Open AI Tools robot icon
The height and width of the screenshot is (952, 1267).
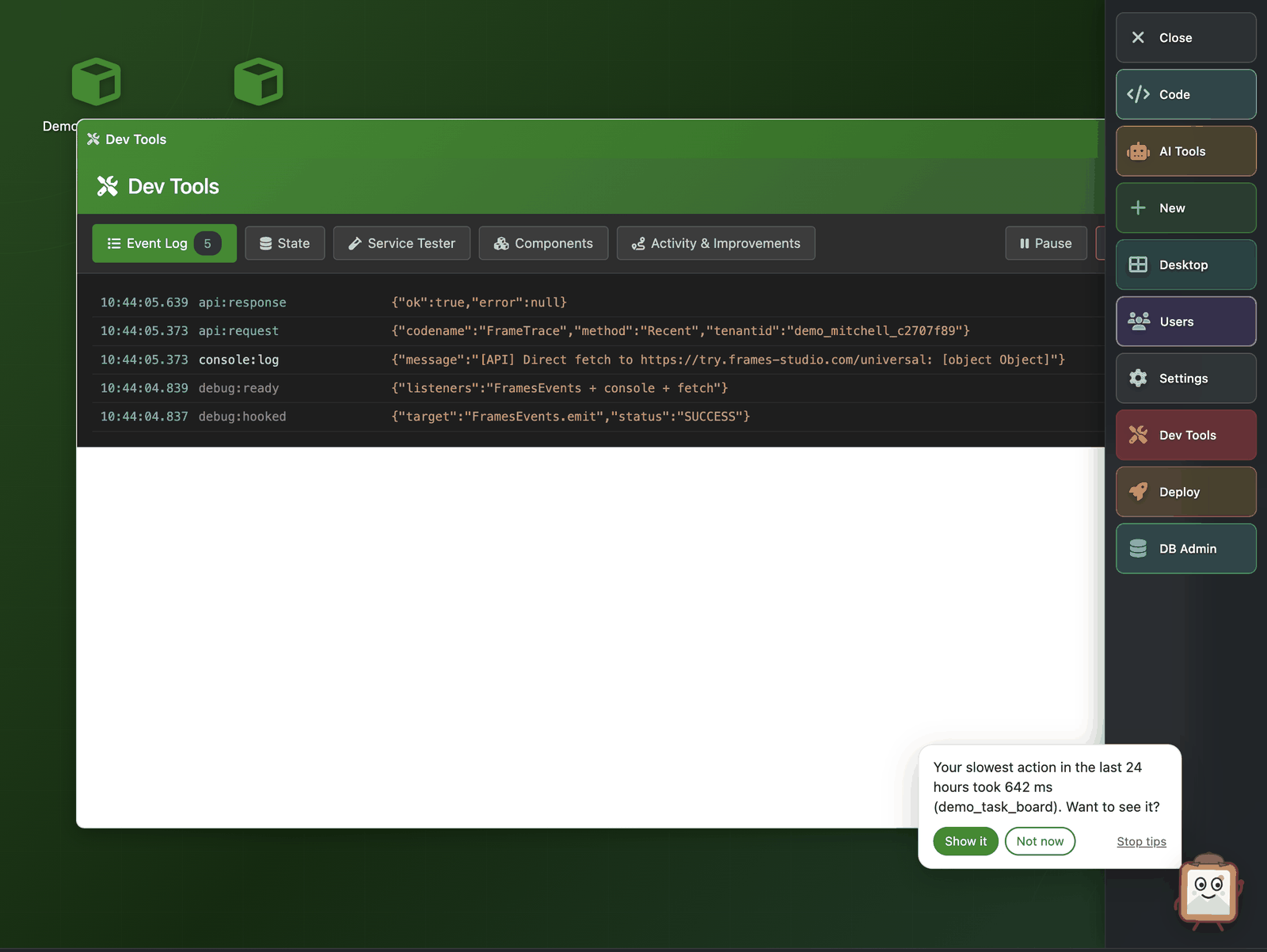(1138, 151)
